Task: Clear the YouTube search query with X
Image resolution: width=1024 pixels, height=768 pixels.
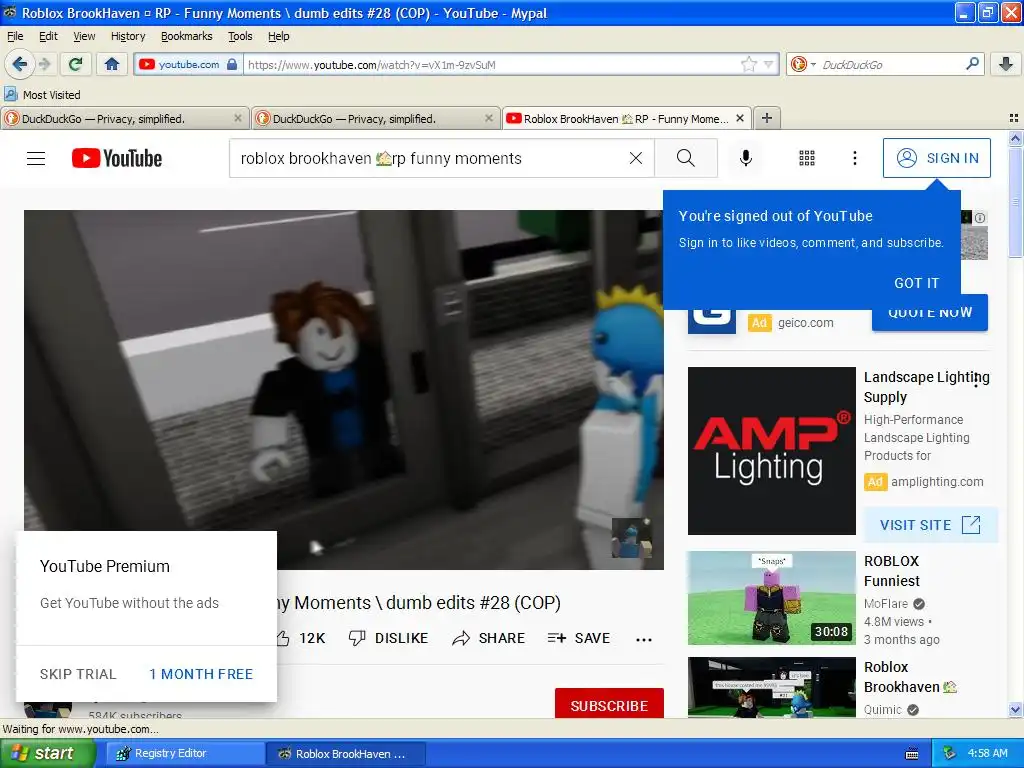Action: [x=635, y=158]
